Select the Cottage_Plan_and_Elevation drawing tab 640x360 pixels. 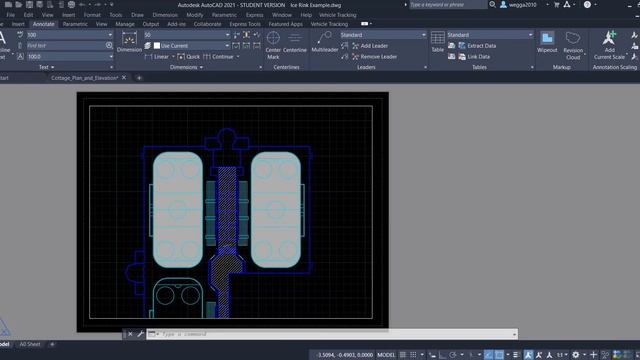point(84,78)
